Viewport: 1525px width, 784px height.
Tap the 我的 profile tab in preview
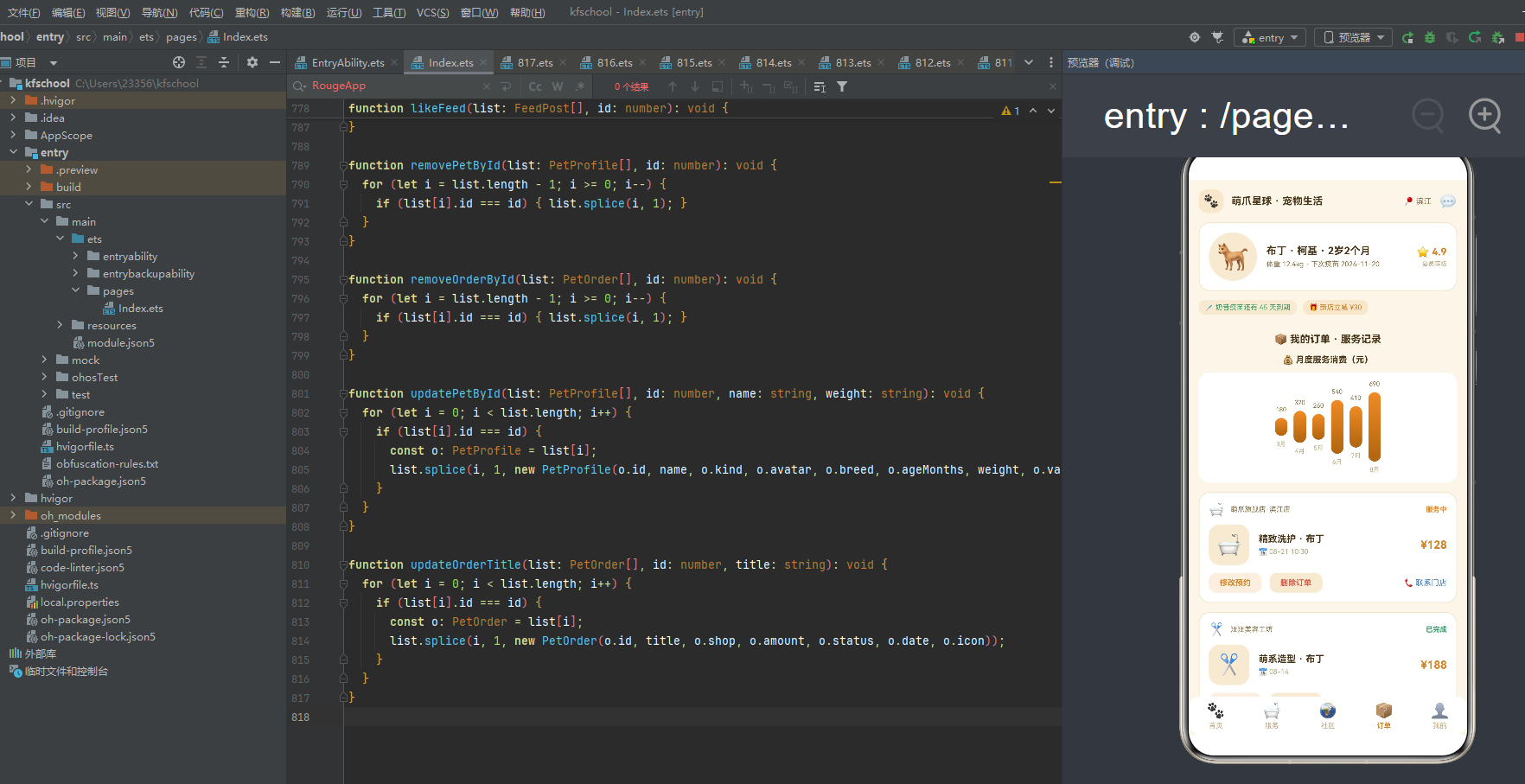pos(1439,715)
